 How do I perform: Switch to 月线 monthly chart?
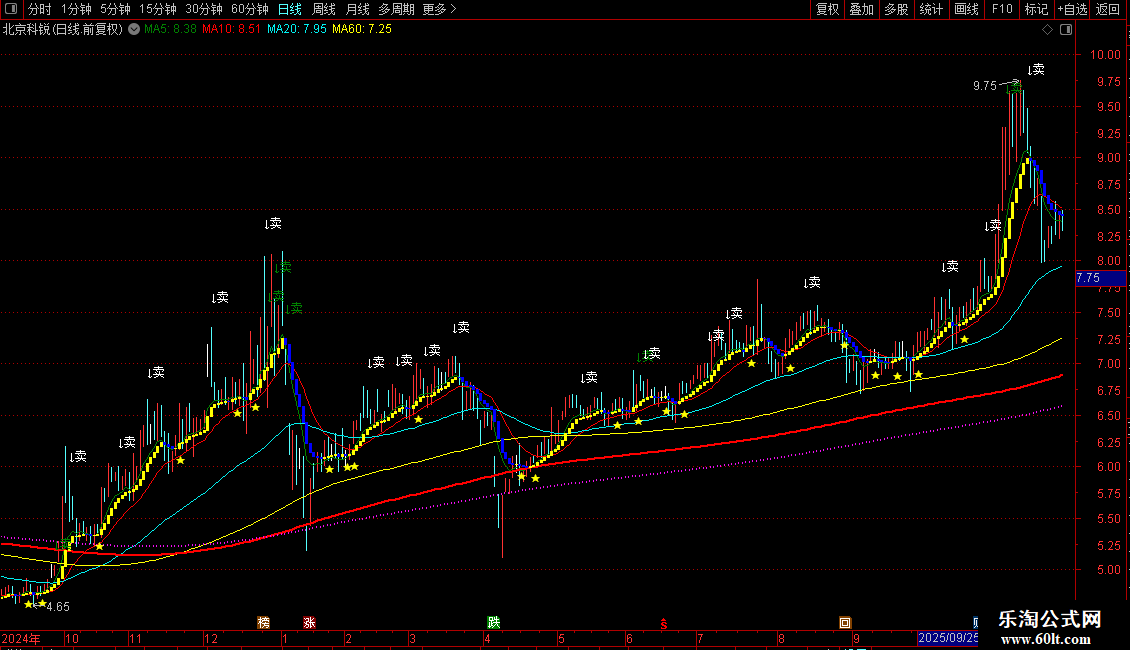357,9
